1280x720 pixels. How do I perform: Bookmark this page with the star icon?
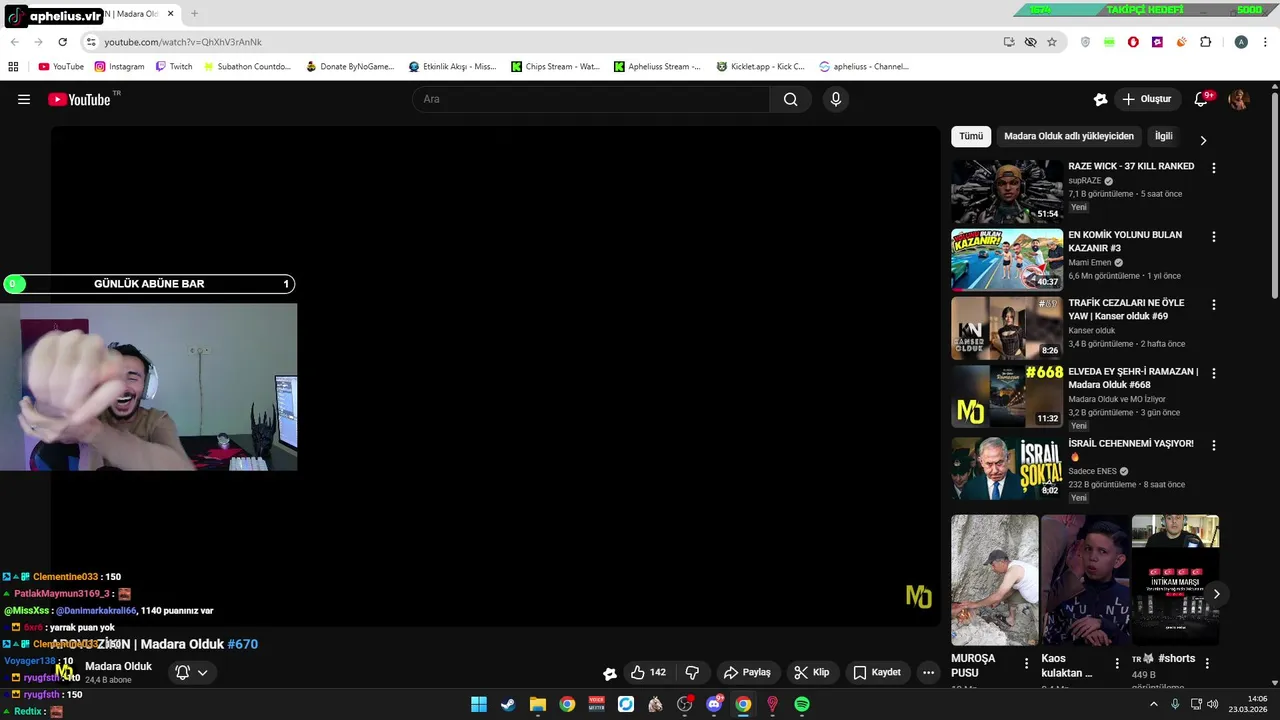click(1052, 42)
